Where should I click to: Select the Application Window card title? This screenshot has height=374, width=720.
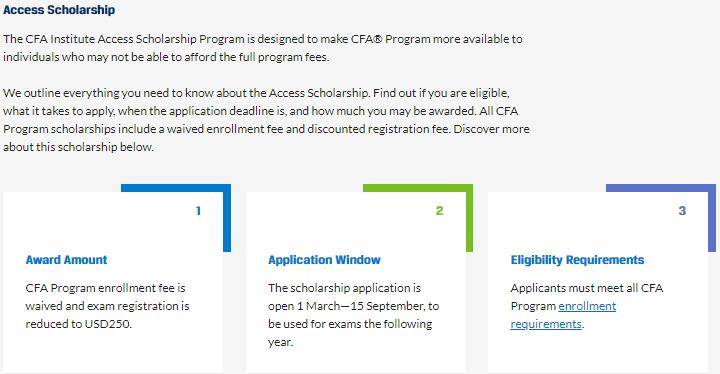324,260
